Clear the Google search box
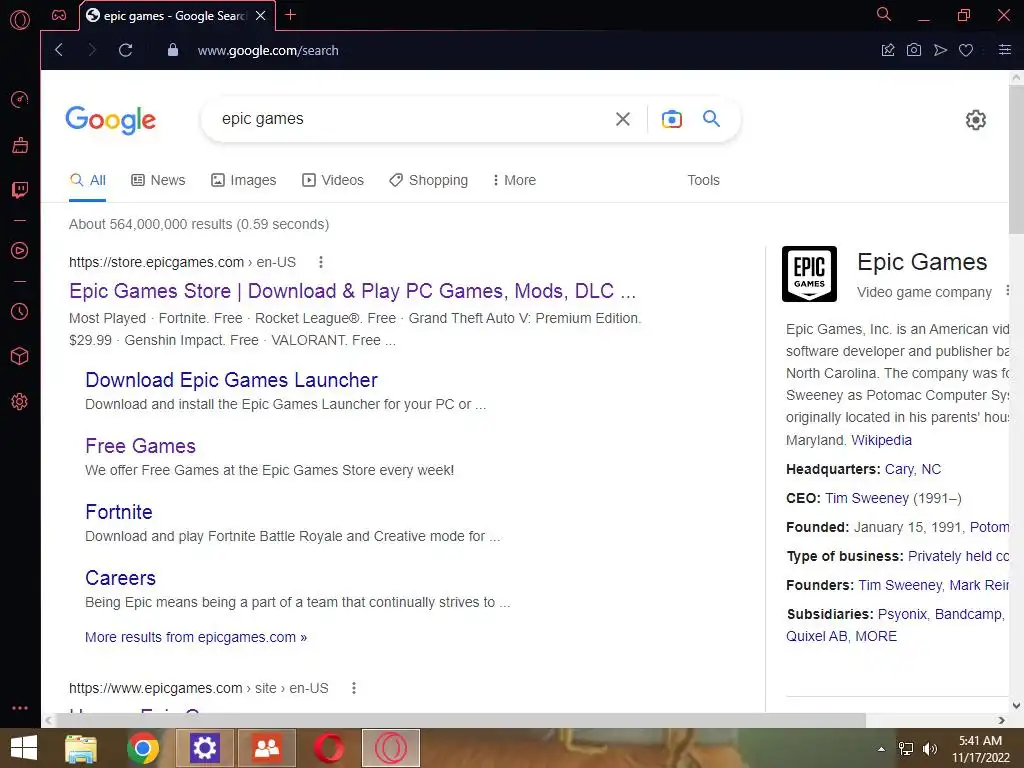 click(x=623, y=119)
